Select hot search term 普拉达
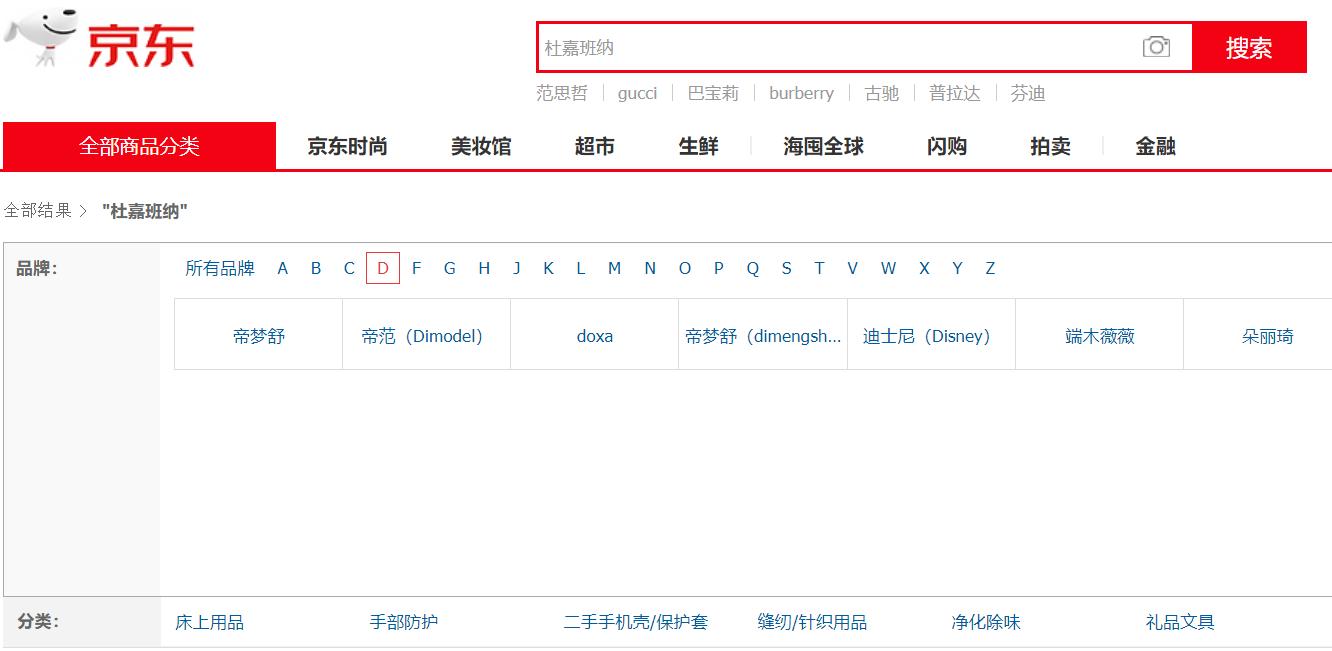1332x651 pixels. coord(955,93)
